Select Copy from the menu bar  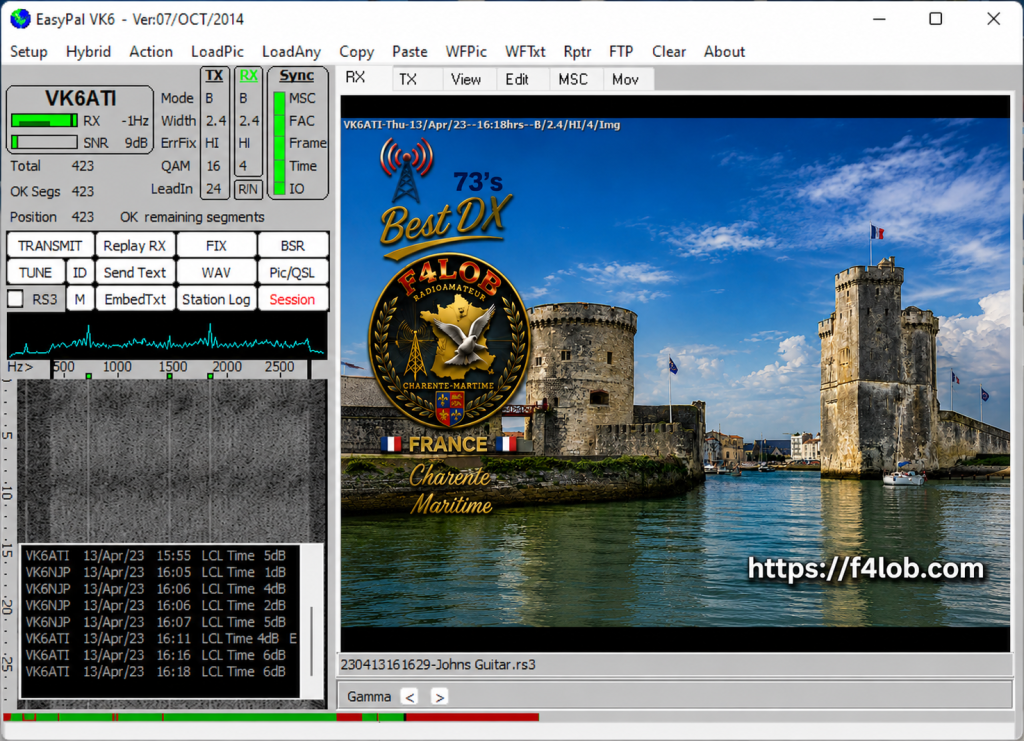356,52
